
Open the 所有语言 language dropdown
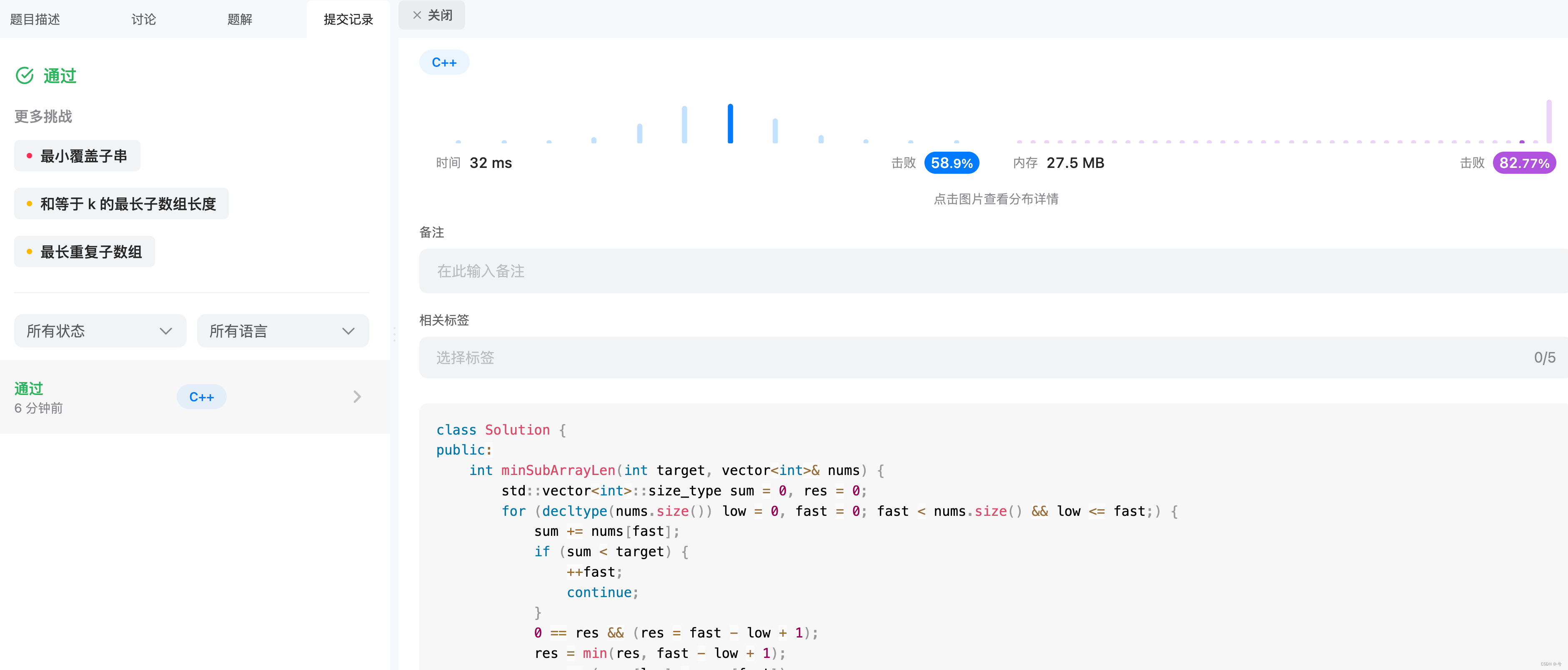click(x=283, y=331)
